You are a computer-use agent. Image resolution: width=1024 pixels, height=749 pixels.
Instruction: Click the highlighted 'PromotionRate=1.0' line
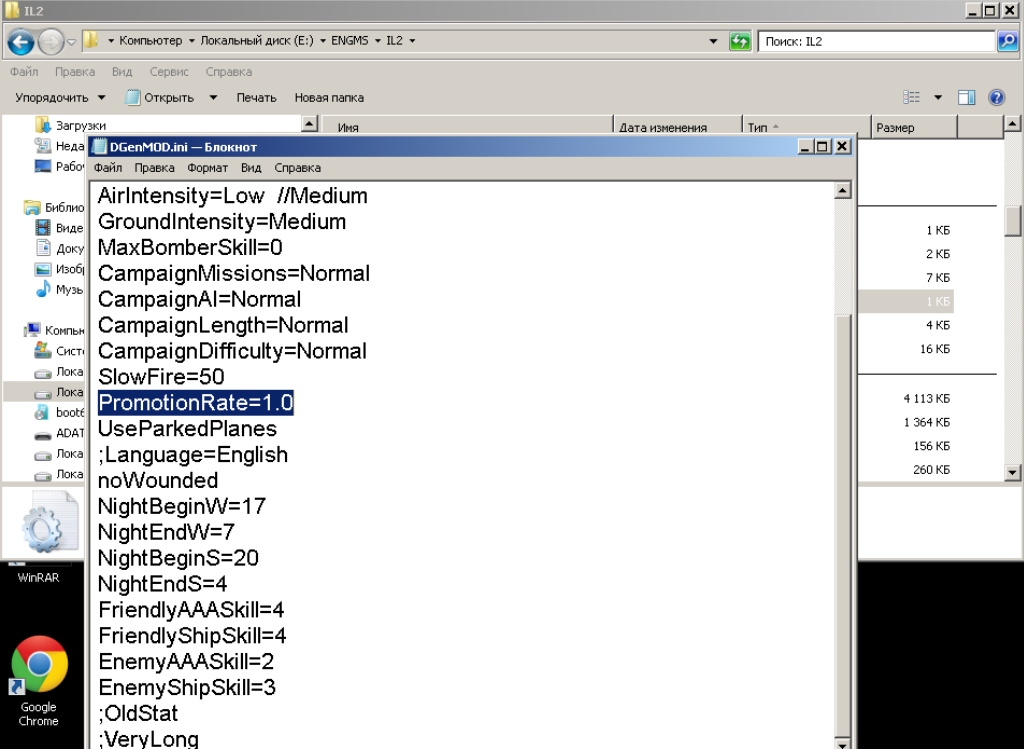[195, 402]
